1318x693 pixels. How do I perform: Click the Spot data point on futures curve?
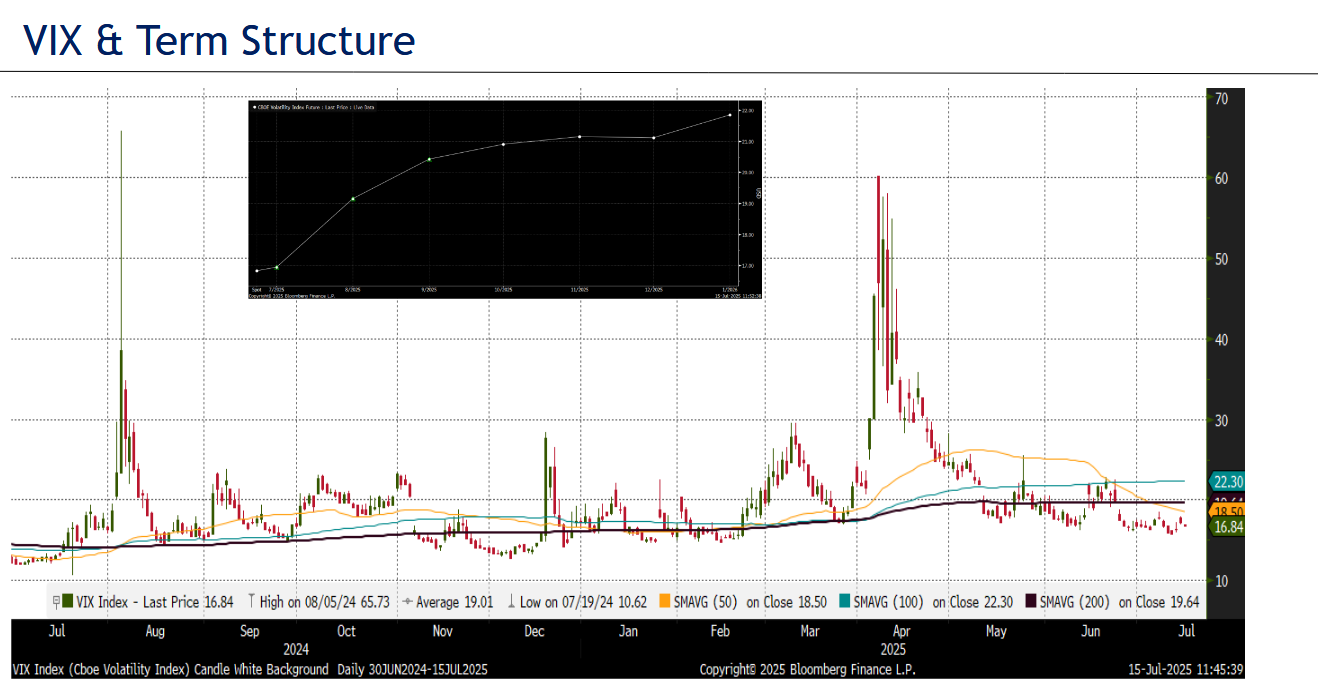pyautogui.click(x=257, y=270)
